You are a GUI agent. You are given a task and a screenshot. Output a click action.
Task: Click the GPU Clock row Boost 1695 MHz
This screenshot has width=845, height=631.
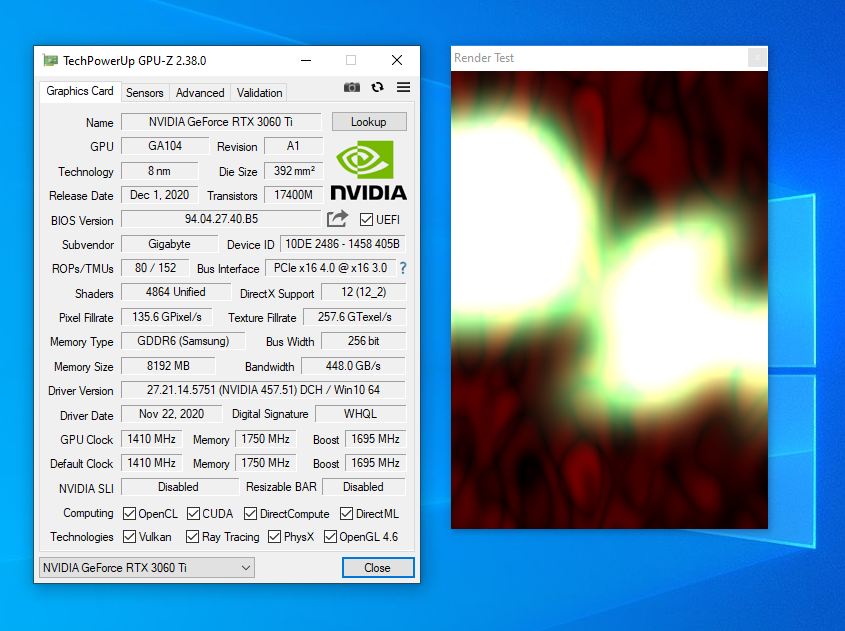coord(375,439)
